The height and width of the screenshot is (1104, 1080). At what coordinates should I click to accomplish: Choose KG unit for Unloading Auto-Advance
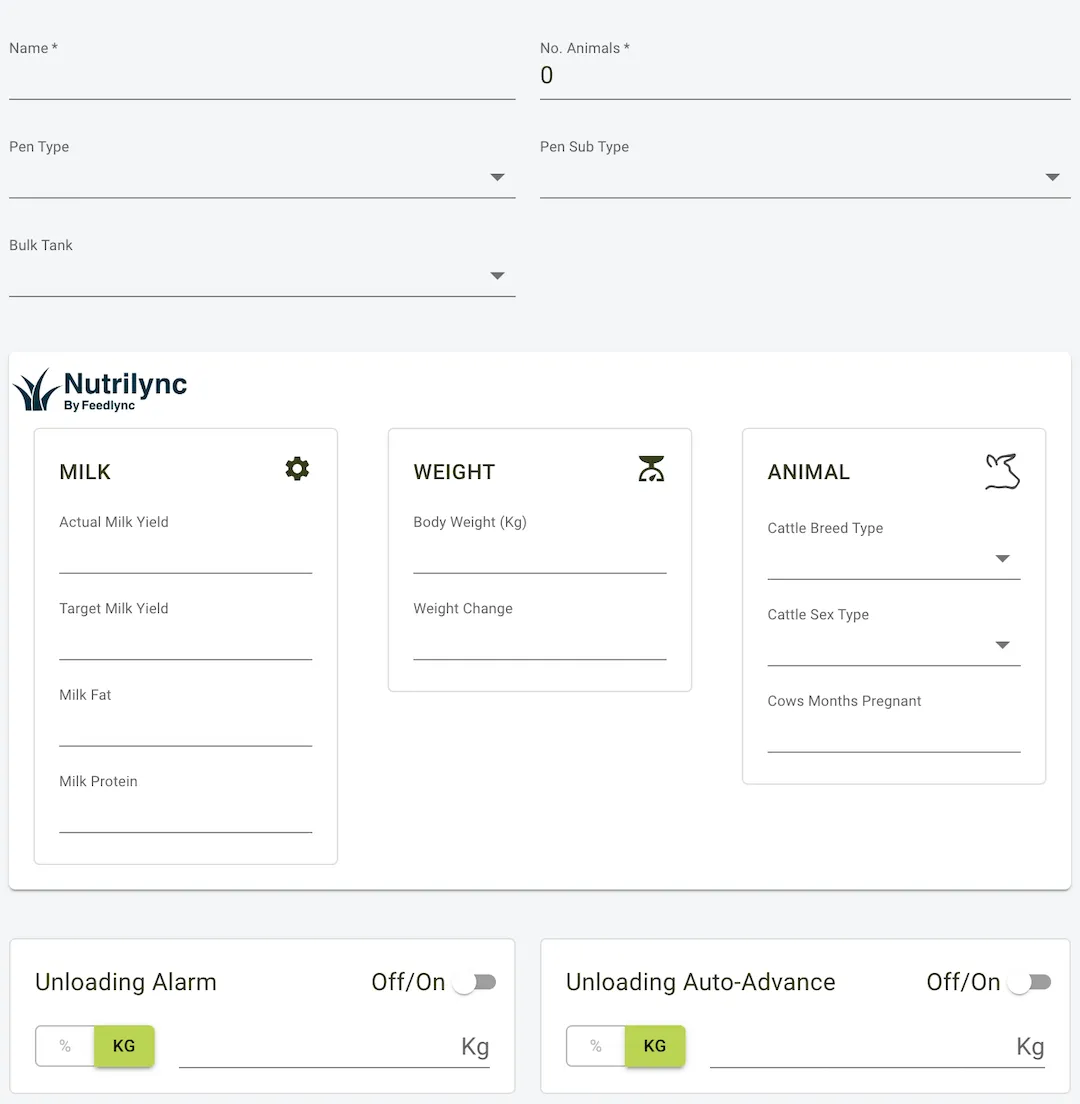[x=655, y=1046]
